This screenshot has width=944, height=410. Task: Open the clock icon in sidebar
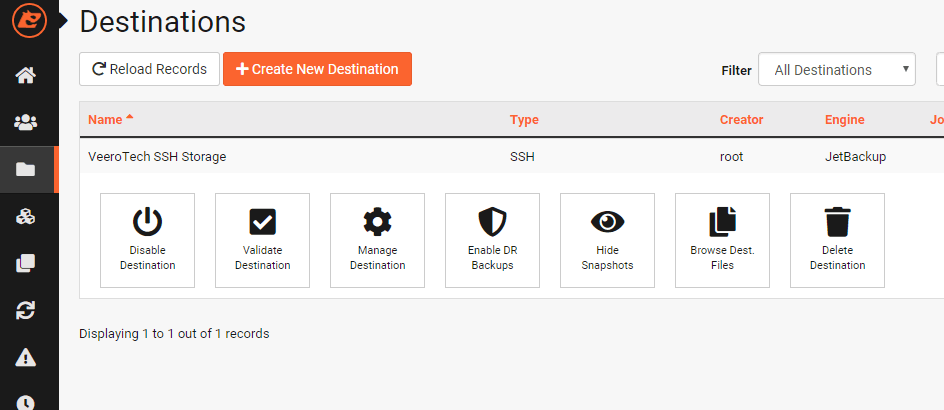pos(26,401)
